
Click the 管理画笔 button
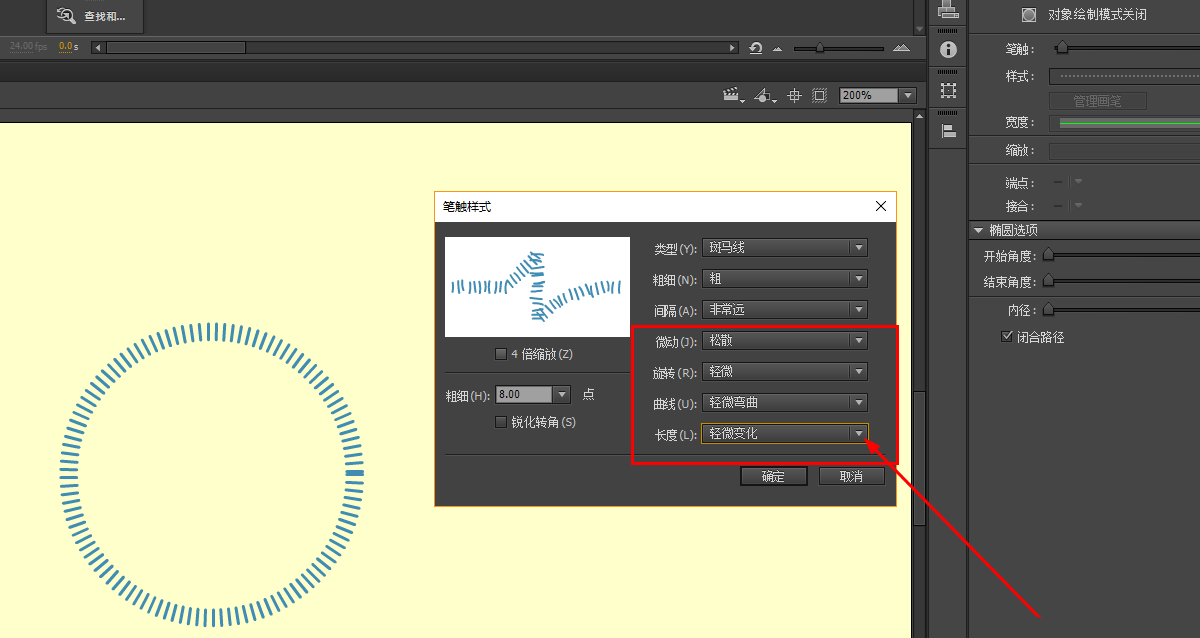(1097, 101)
